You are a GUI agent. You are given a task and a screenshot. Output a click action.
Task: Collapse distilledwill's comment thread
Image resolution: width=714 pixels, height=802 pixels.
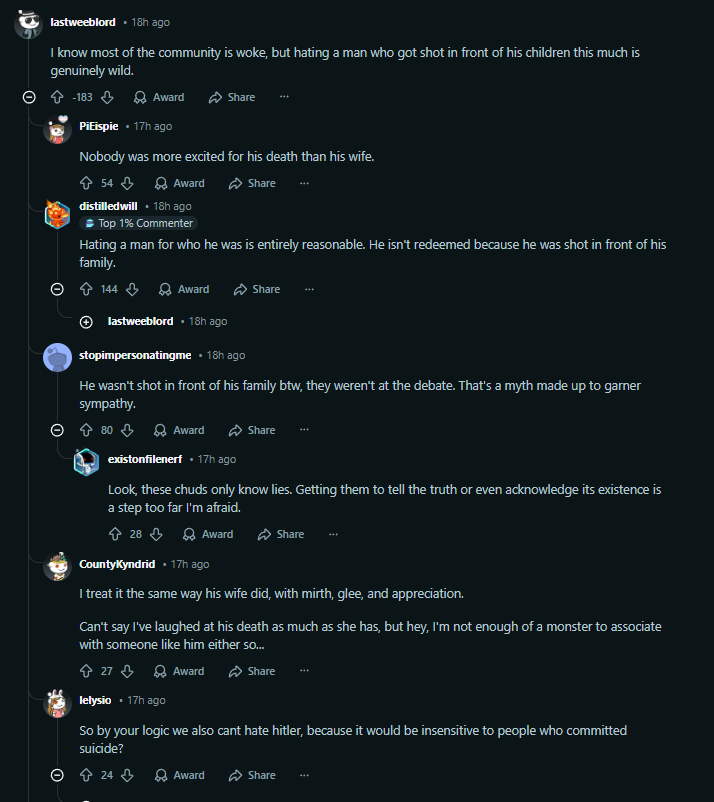click(58, 289)
